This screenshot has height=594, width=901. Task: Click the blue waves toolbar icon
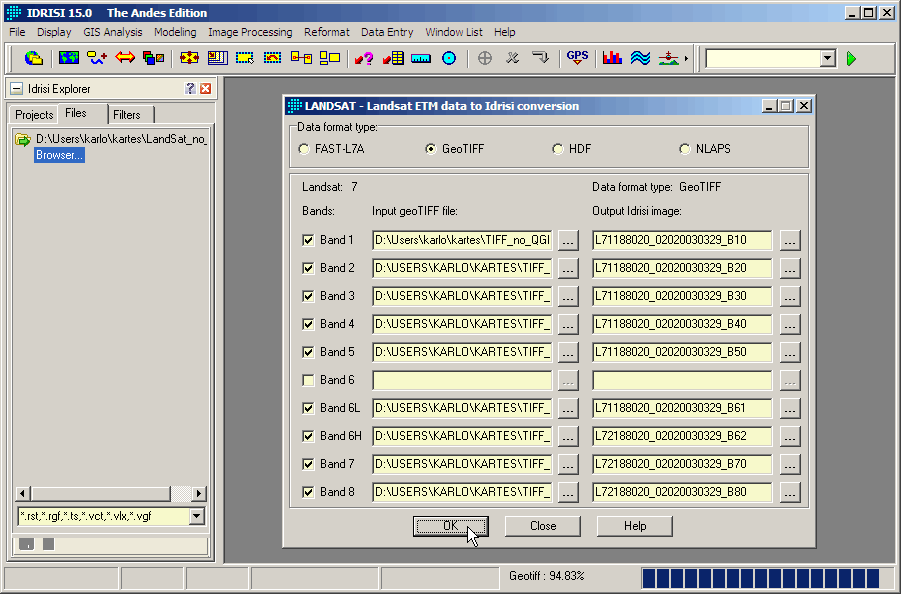pos(640,58)
